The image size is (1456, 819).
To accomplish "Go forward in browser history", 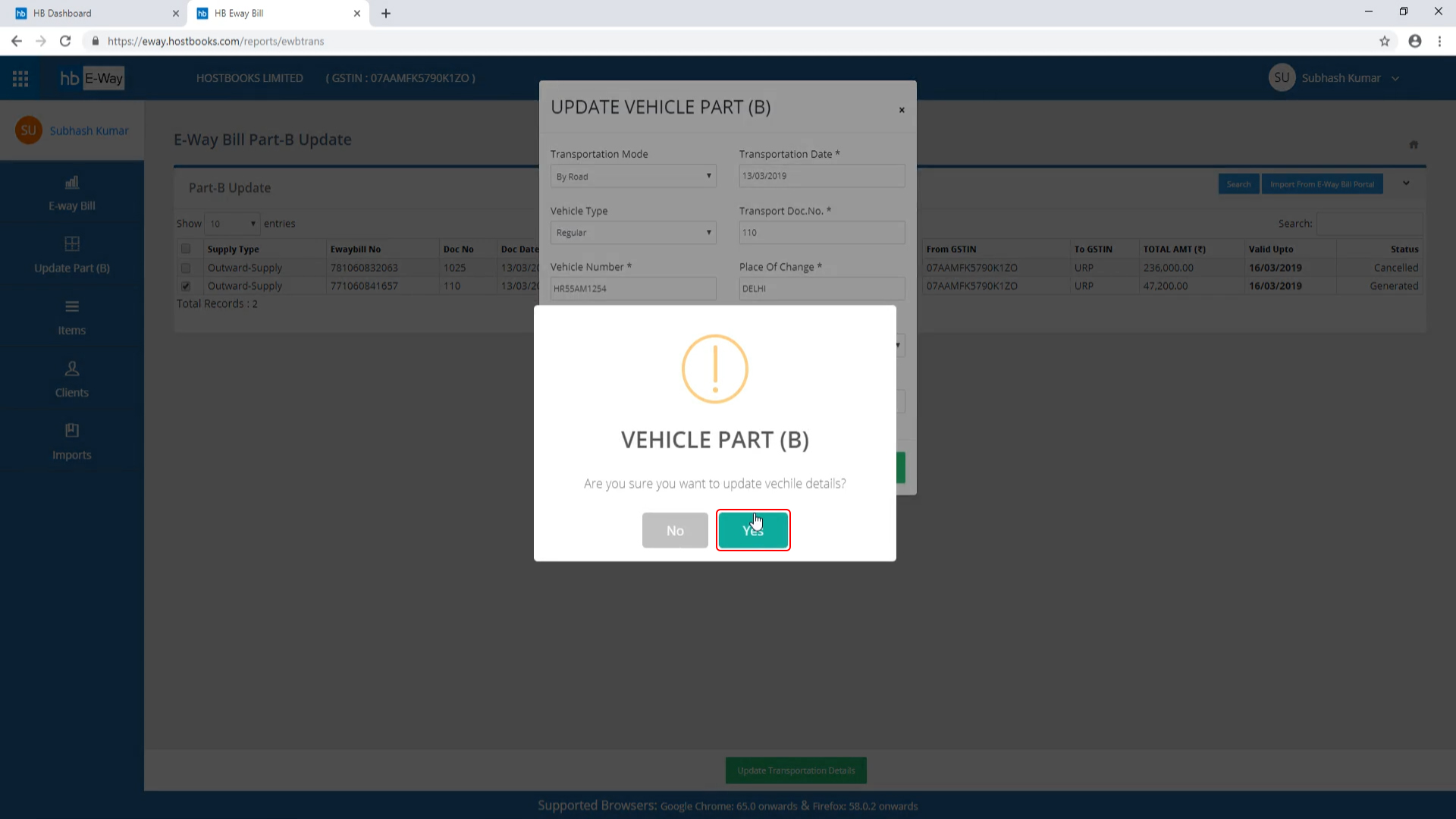I will coord(41,41).
